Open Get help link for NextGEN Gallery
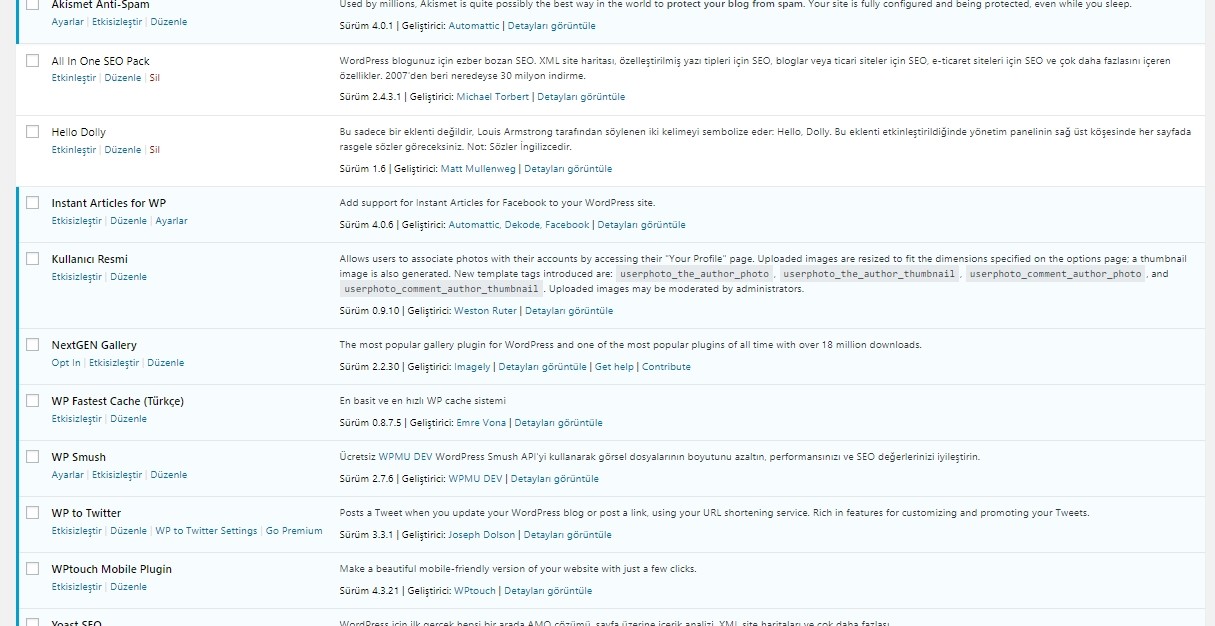 click(614, 367)
